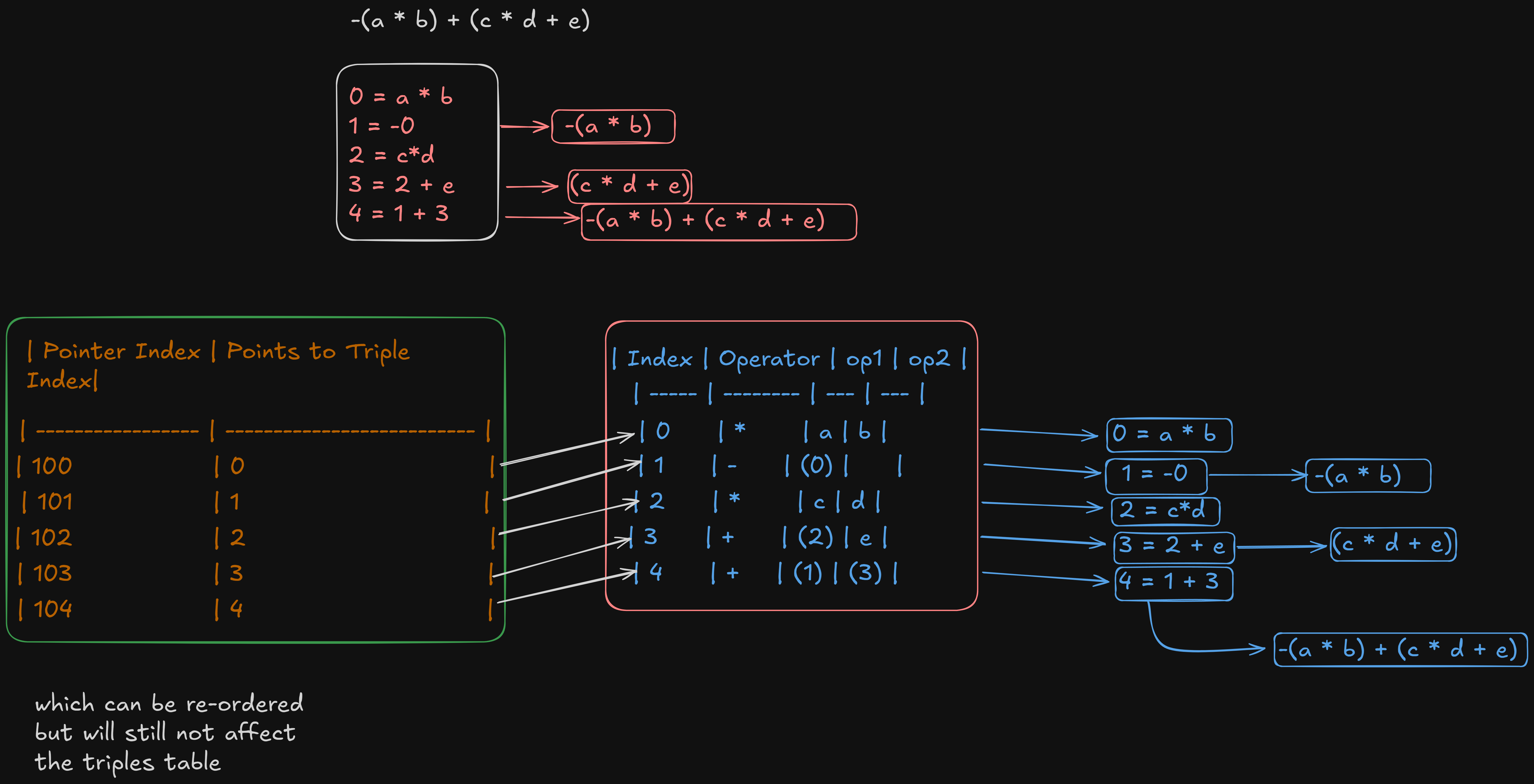Click triple index value '2' next to 102
This screenshot has width=1534, height=784.
(237, 538)
